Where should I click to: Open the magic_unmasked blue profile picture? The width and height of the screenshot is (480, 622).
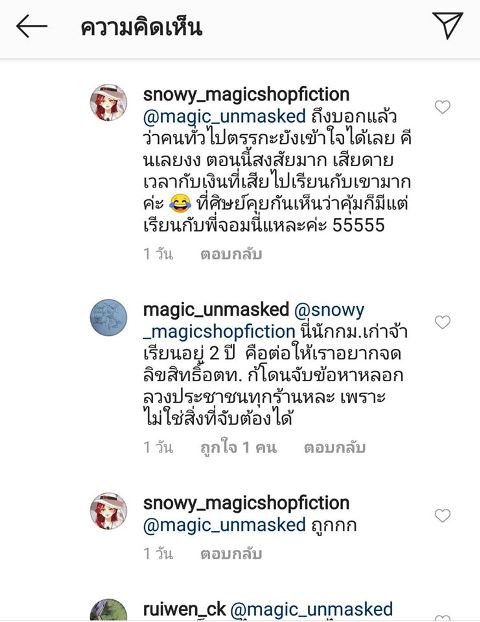pos(109,317)
